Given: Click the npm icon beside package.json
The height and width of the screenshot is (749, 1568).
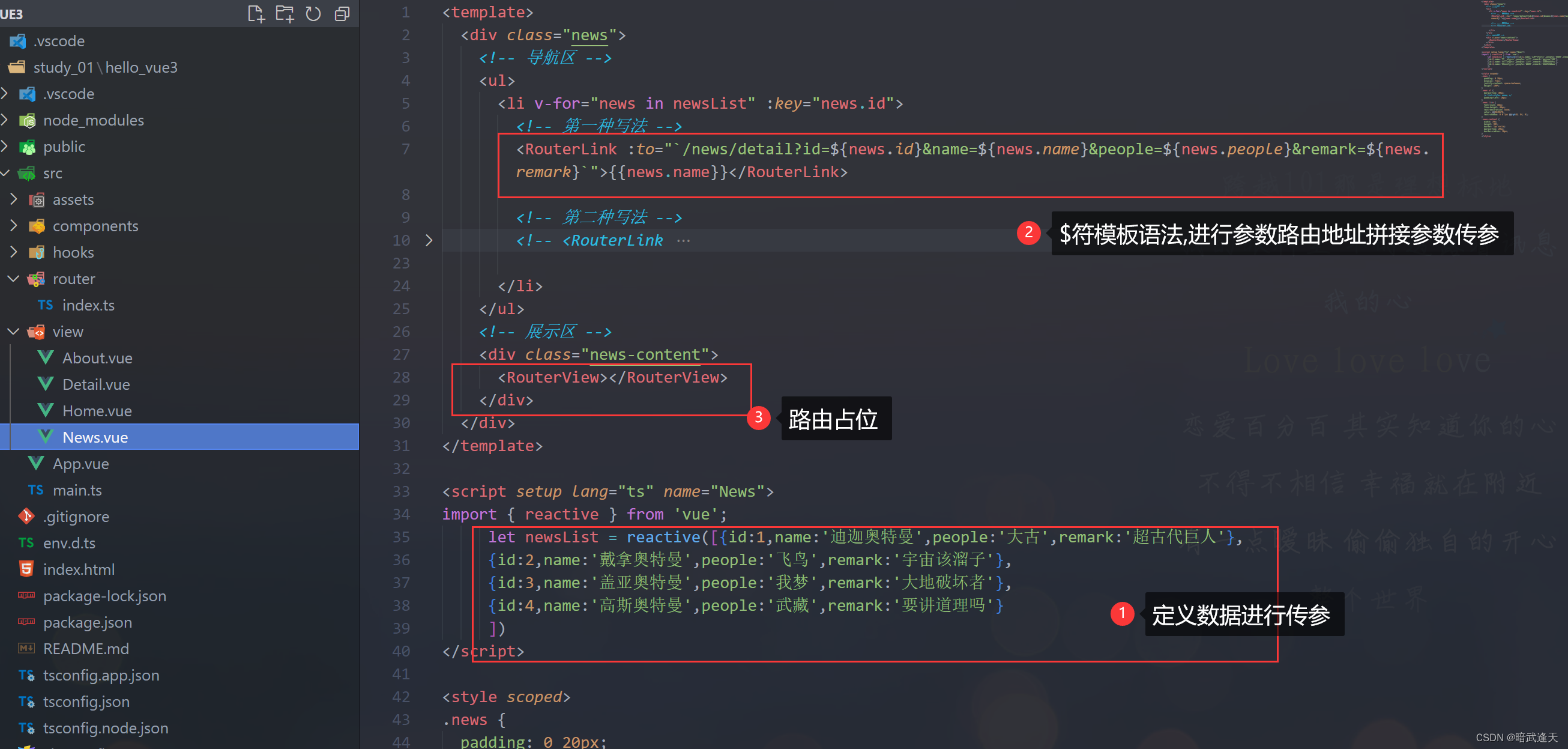Looking at the screenshot, I should pos(26,622).
